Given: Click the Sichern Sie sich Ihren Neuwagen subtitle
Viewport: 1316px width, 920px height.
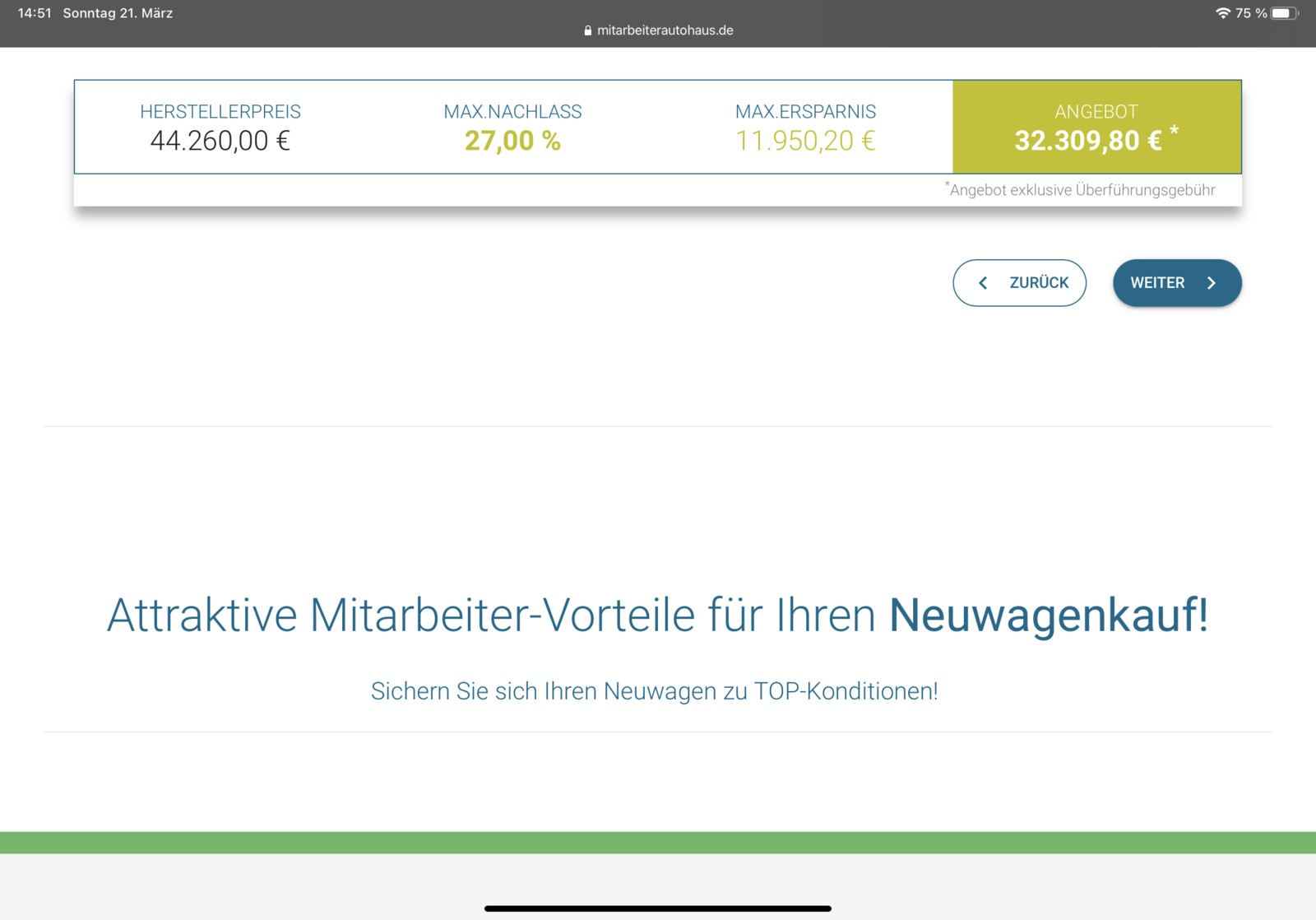Looking at the screenshot, I should (x=655, y=690).
